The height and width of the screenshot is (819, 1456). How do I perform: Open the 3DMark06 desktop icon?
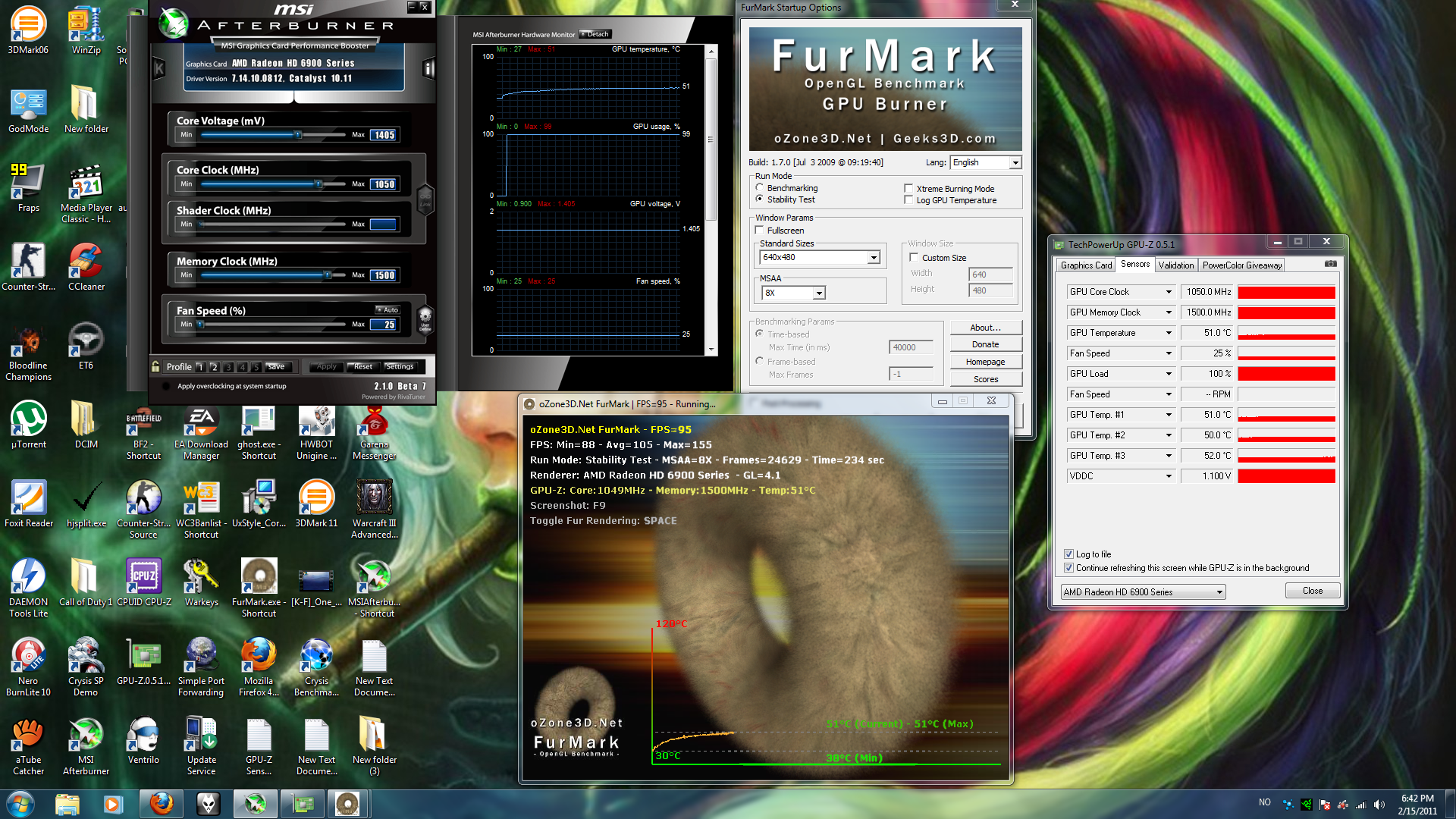(x=28, y=30)
